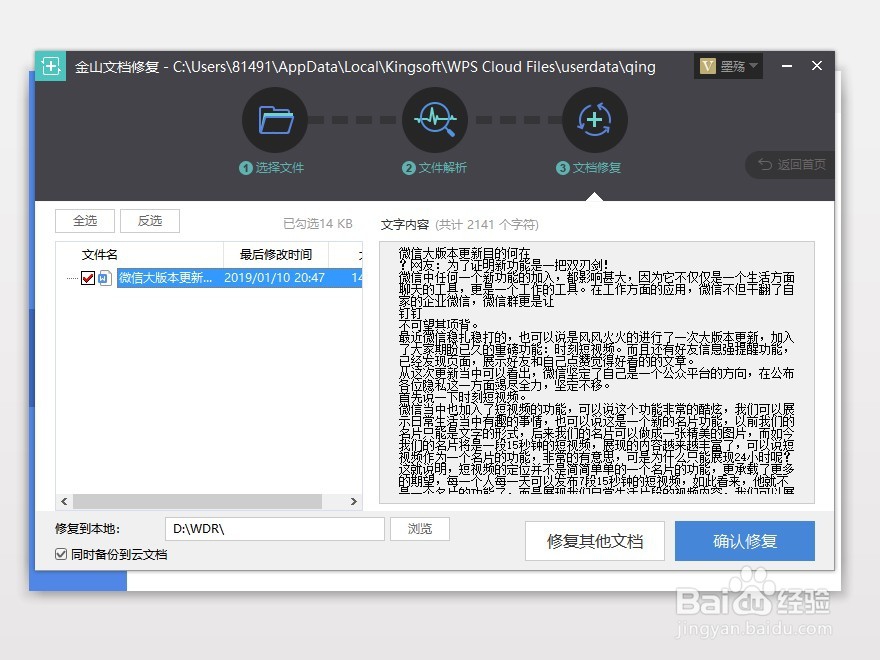
Task: Click the 最后修改时间 column header
Action: click(276, 255)
